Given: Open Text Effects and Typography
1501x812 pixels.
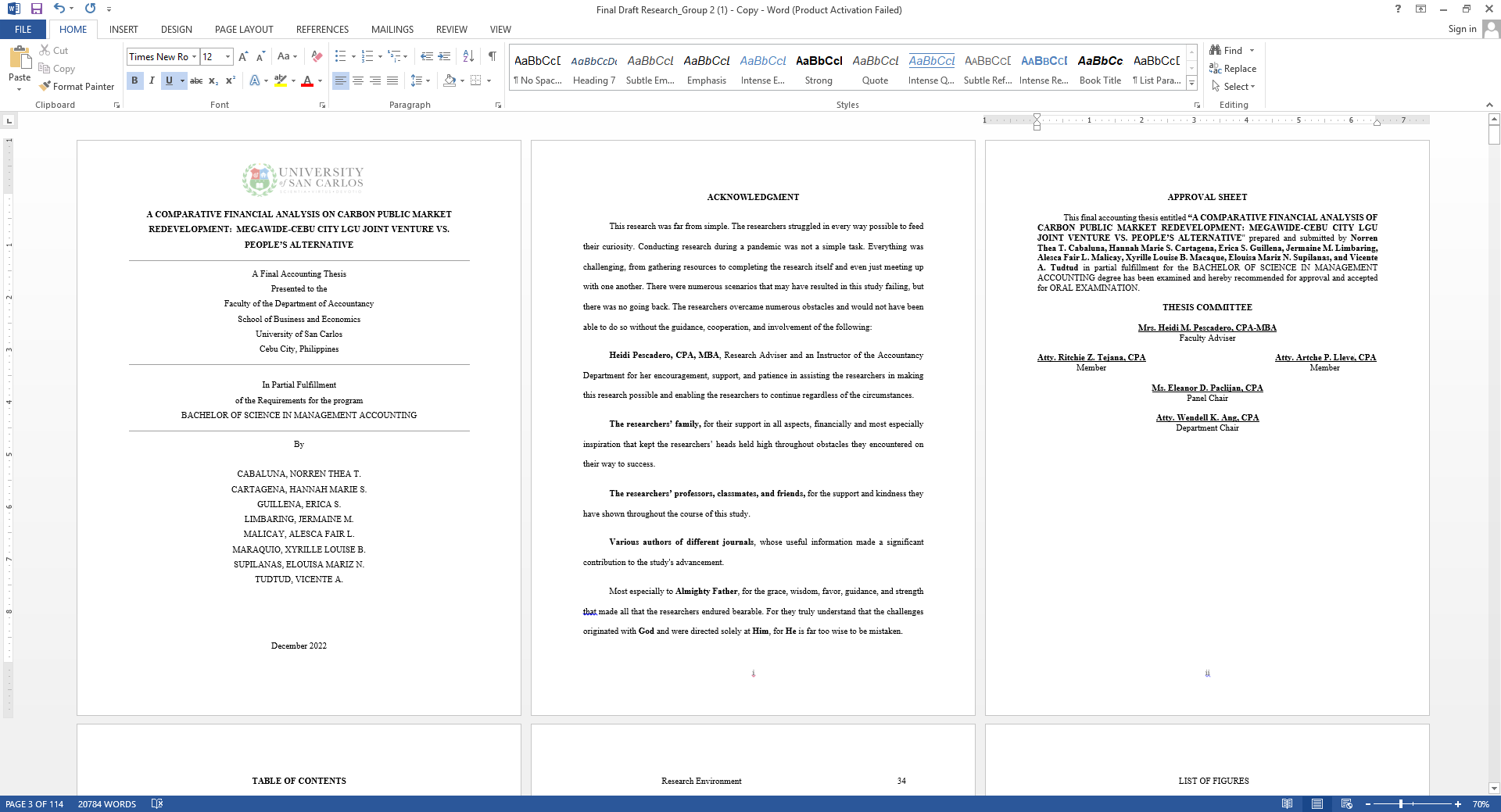Looking at the screenshot, I should (x=255, y=80).
